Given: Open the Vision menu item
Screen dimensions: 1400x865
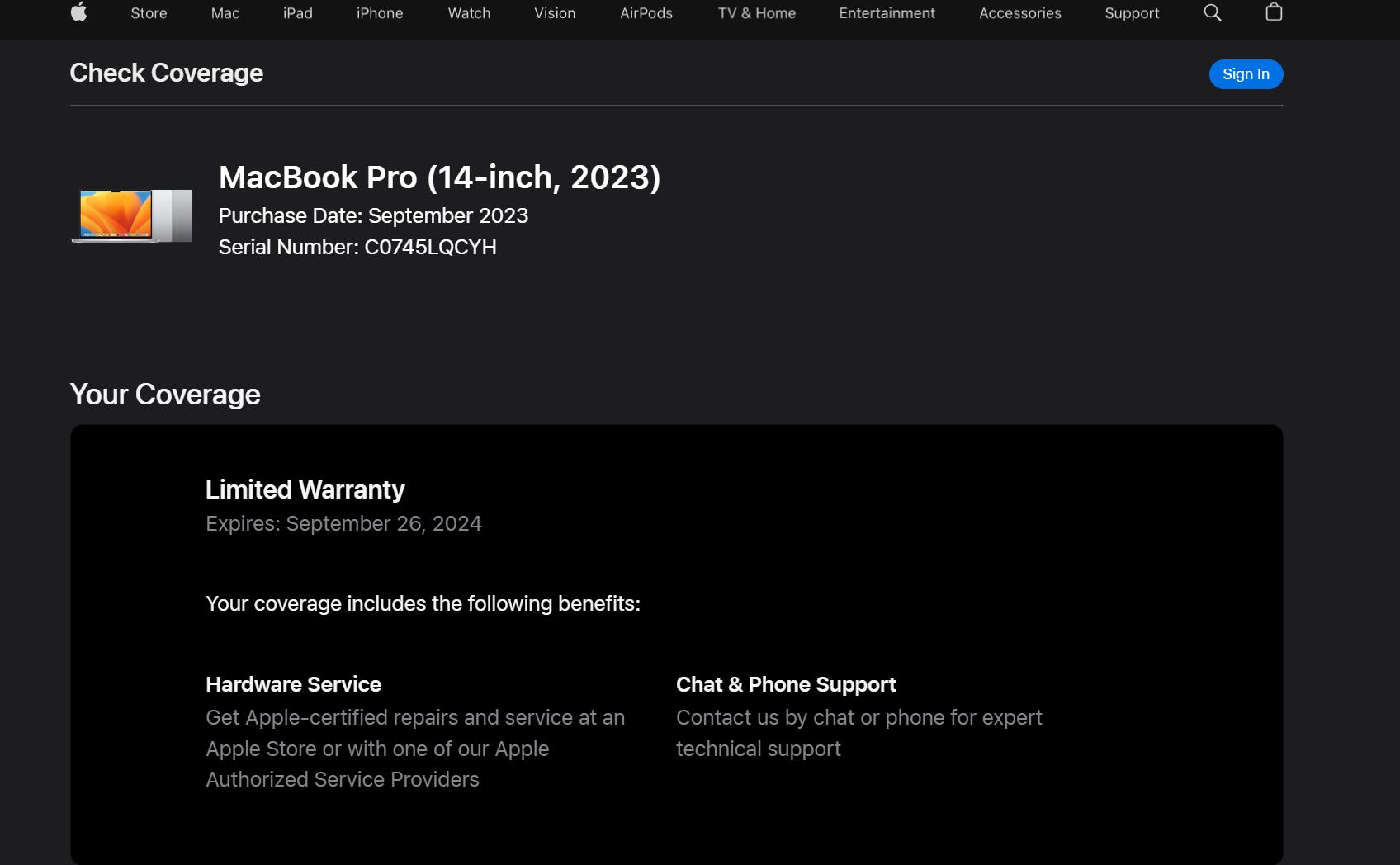Looking at the screenshot, I should (x=555, y=13).
